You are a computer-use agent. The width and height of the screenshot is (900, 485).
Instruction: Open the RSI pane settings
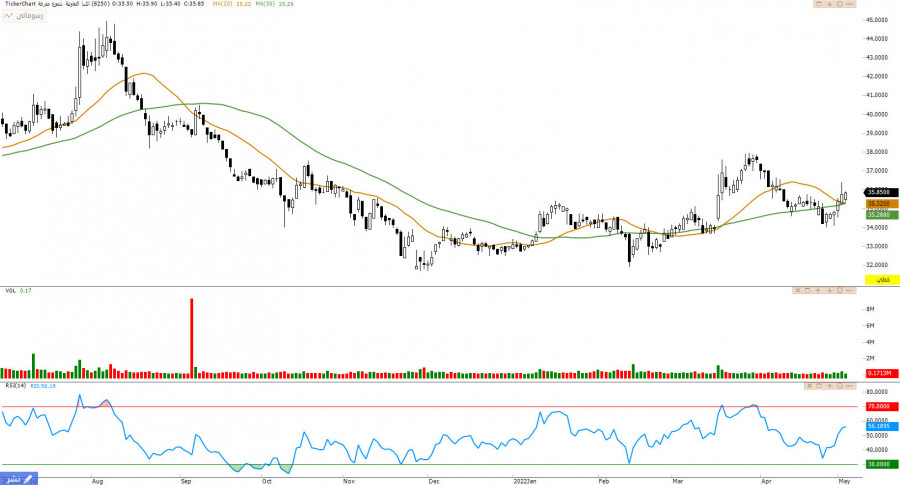841,386
